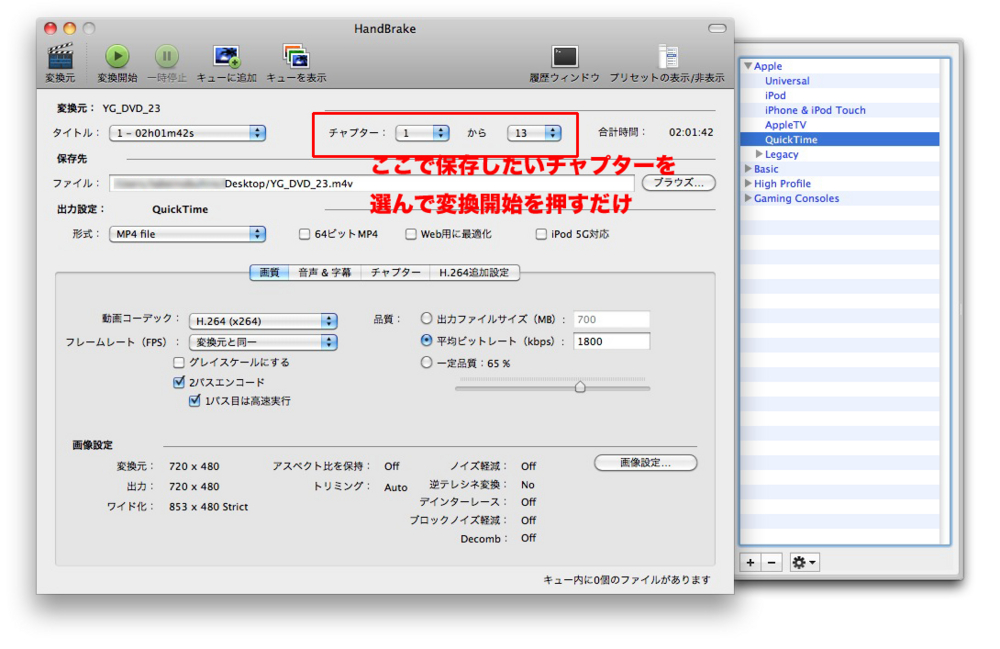Click the source name YG_DVD_23
This screenshot has height=649, width=1000.
tap(131, 108)
